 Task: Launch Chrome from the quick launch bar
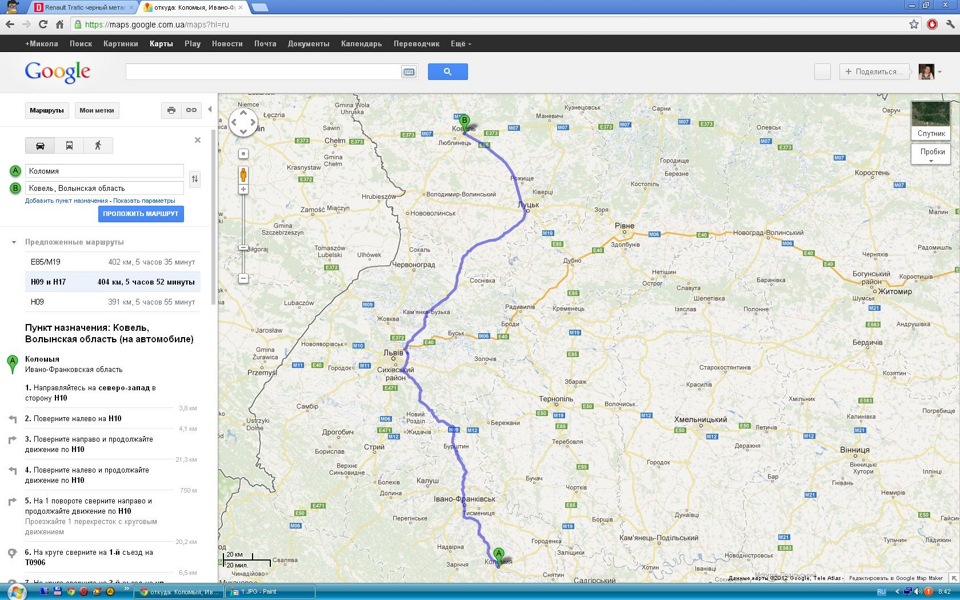70,592
